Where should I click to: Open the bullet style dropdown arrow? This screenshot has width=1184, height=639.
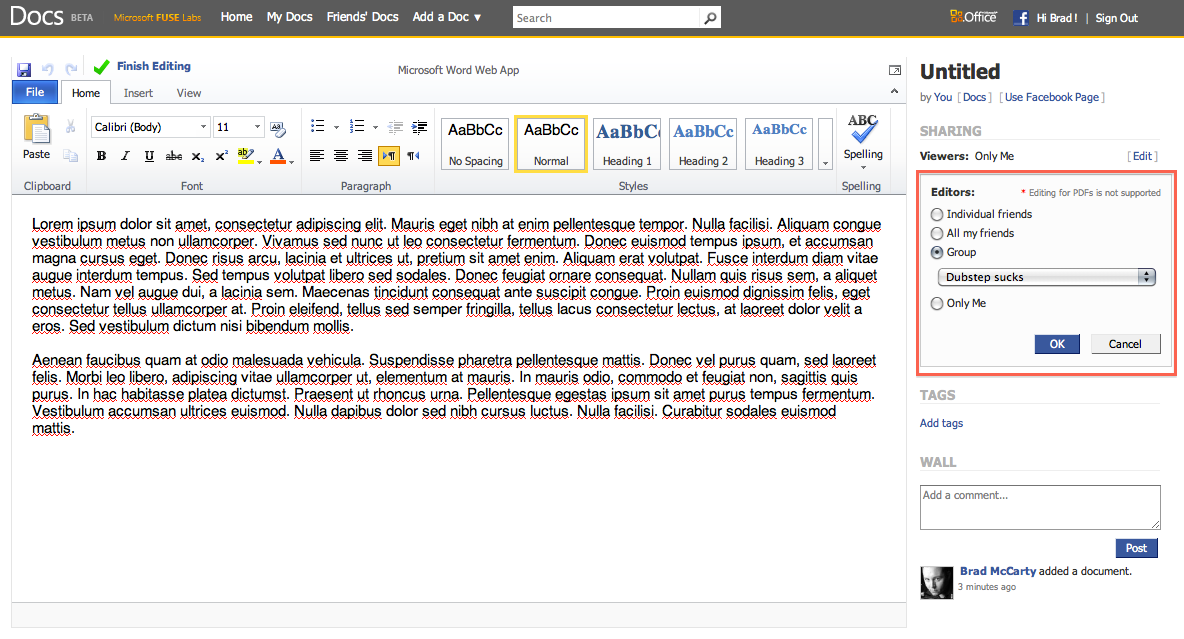336,127
